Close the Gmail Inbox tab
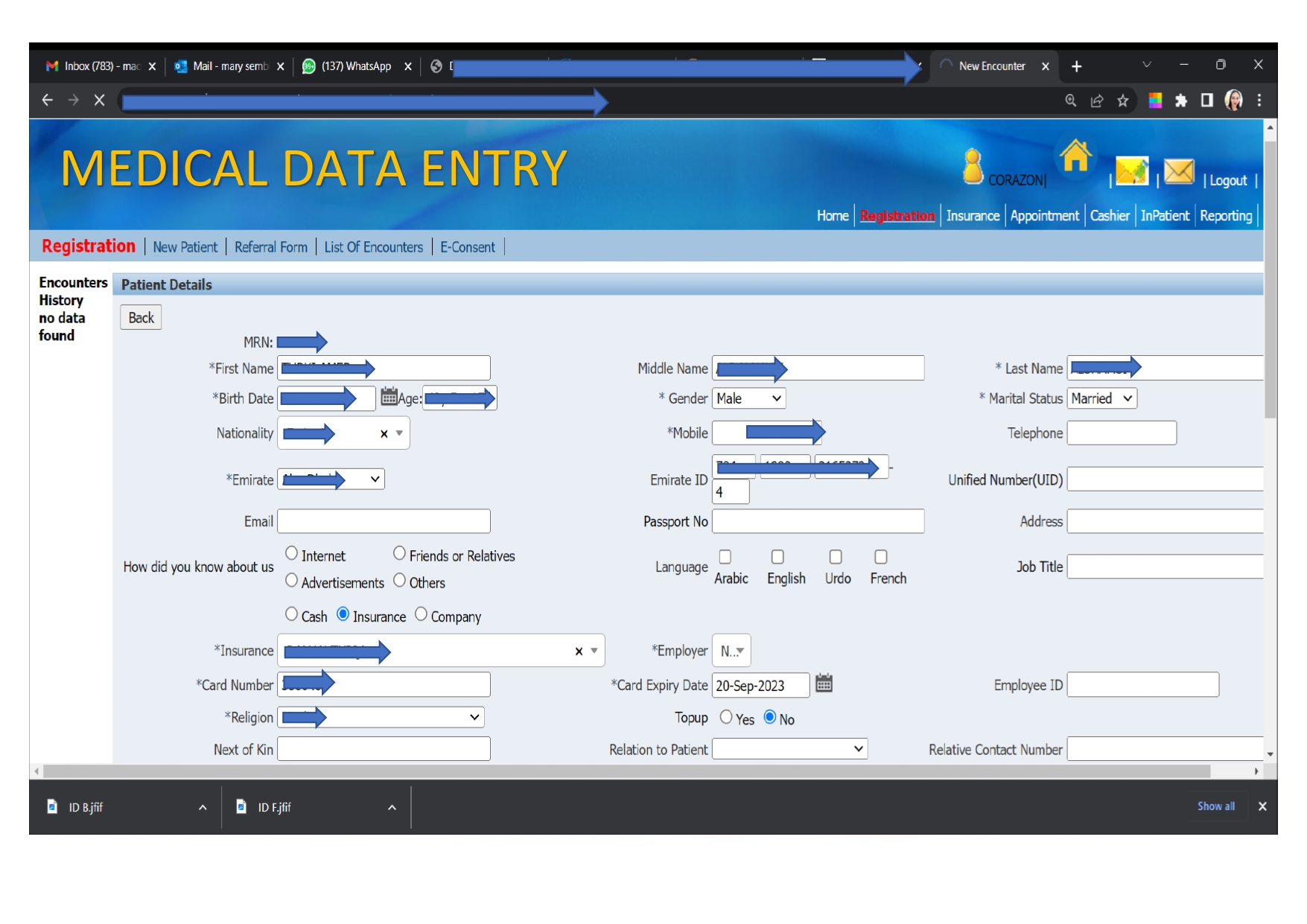 (x=152, y=66)
